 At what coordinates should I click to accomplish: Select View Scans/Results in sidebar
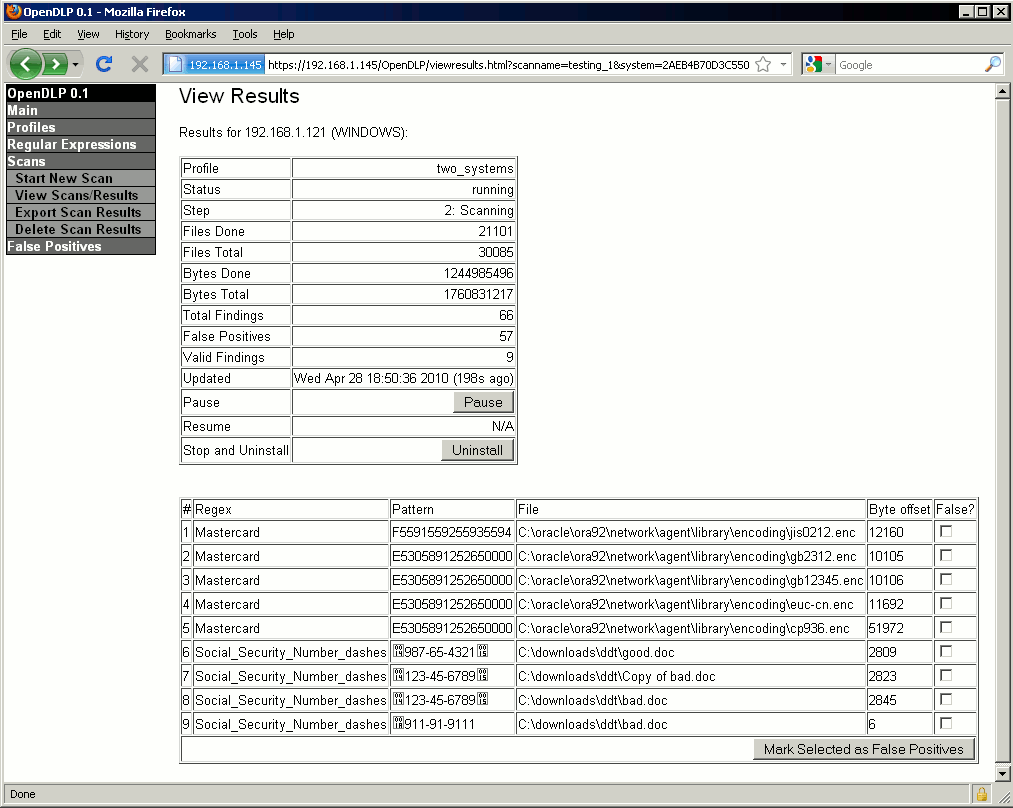coord(81,195)
